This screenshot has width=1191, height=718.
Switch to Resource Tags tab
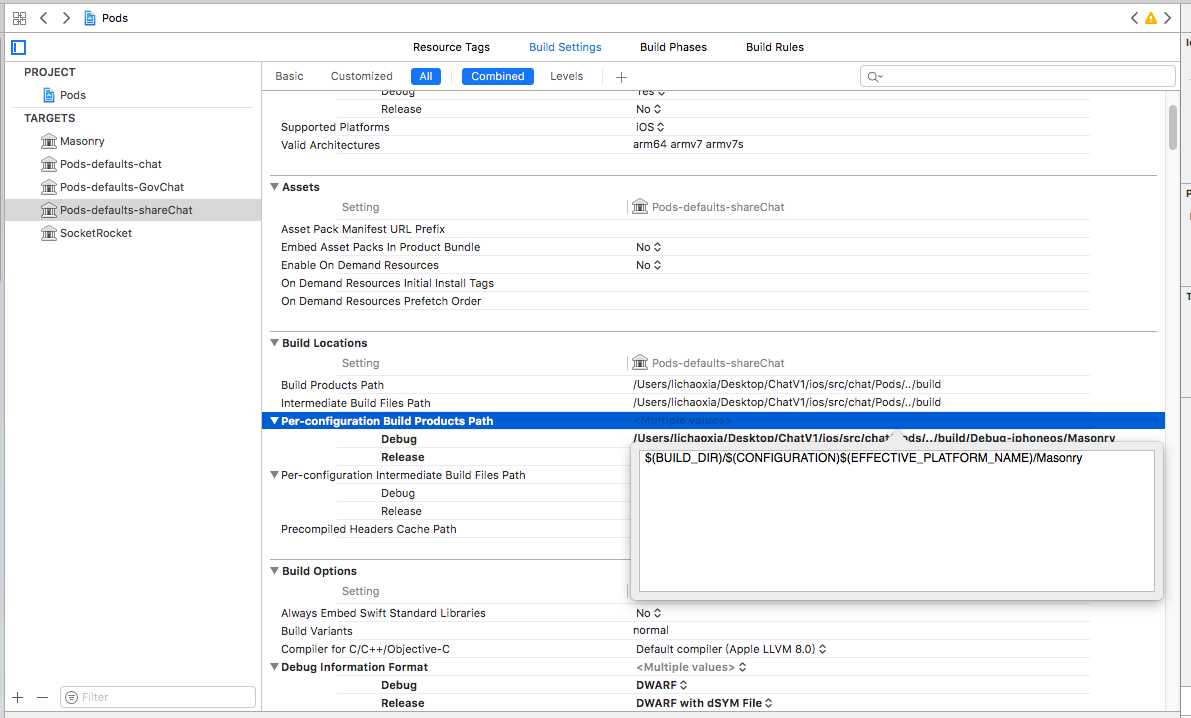point(451,47)
